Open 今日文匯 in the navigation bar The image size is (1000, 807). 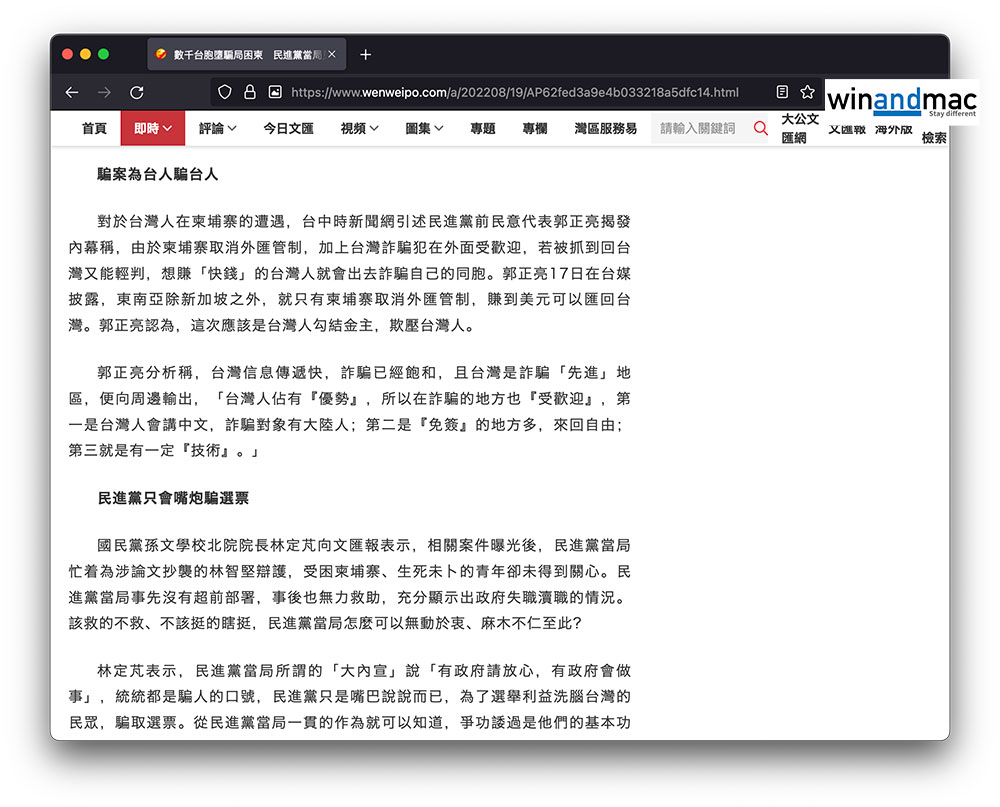288,128
